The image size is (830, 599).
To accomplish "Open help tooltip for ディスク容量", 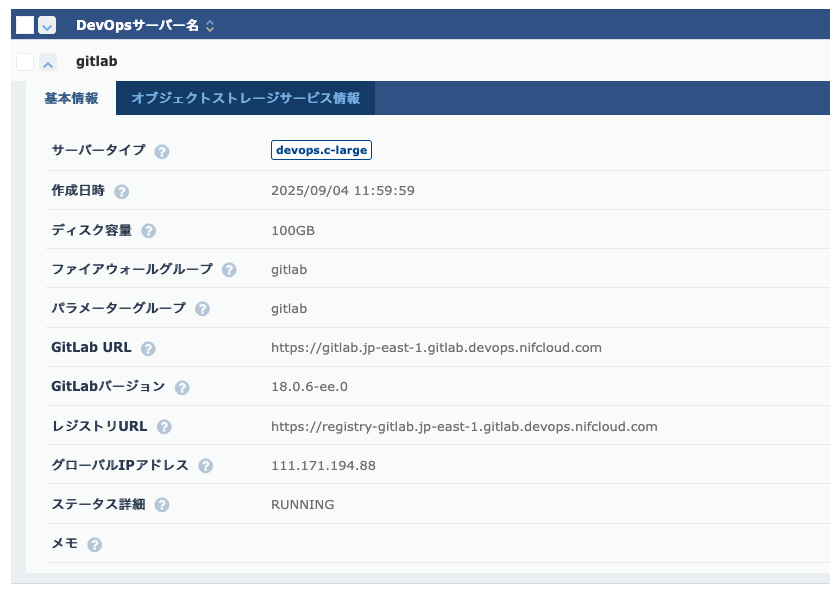I will tap(148, 231).
